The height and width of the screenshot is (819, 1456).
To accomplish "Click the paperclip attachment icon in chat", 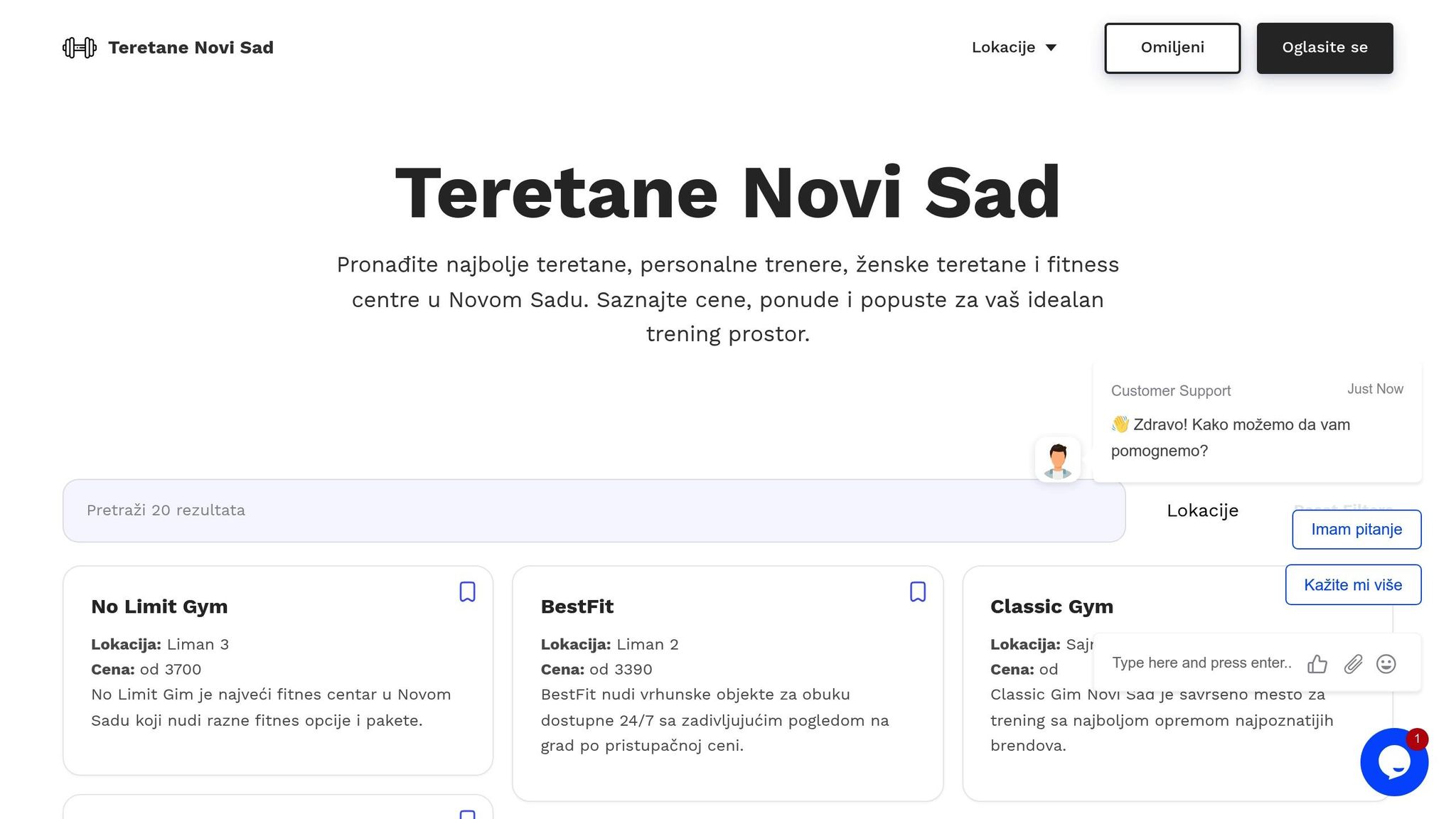I will click(1353, 663).
